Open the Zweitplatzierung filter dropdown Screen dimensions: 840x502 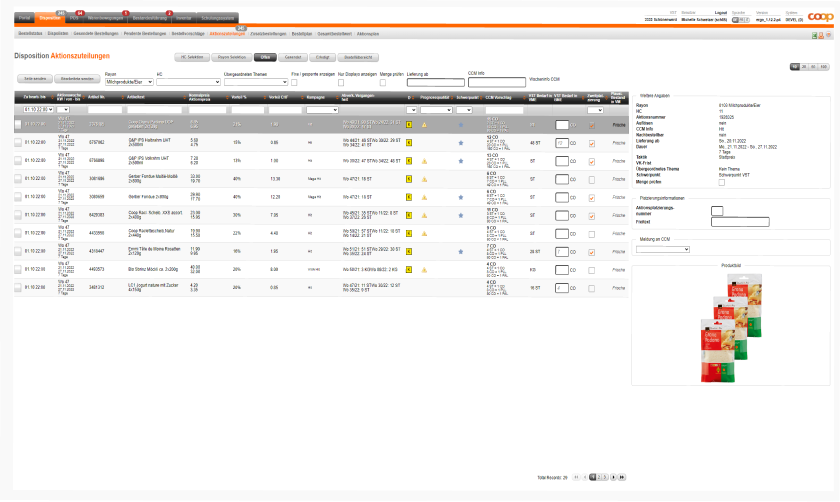[595, 110]
